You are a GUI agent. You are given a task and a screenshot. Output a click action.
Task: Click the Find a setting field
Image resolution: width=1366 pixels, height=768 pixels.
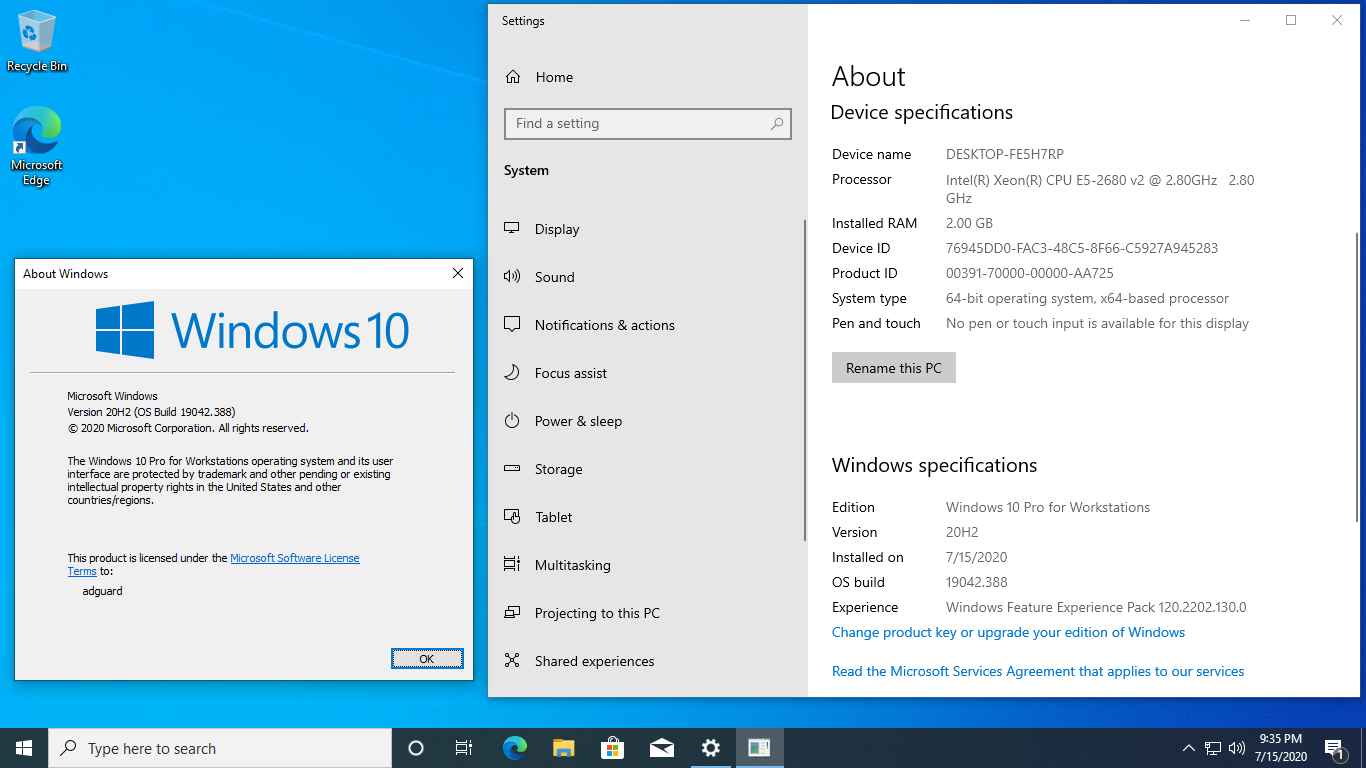648,124
